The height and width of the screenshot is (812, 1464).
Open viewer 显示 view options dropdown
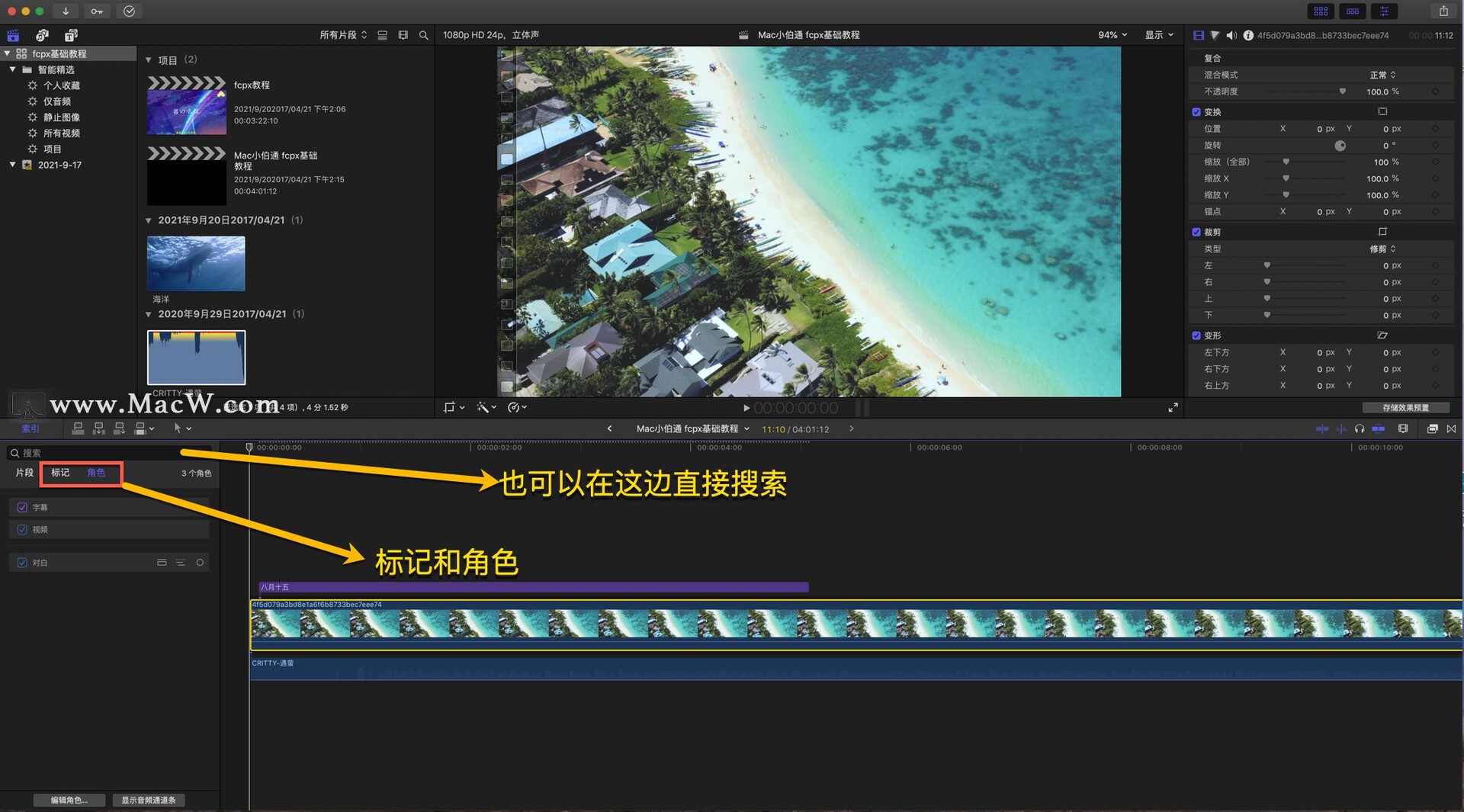1159,35
